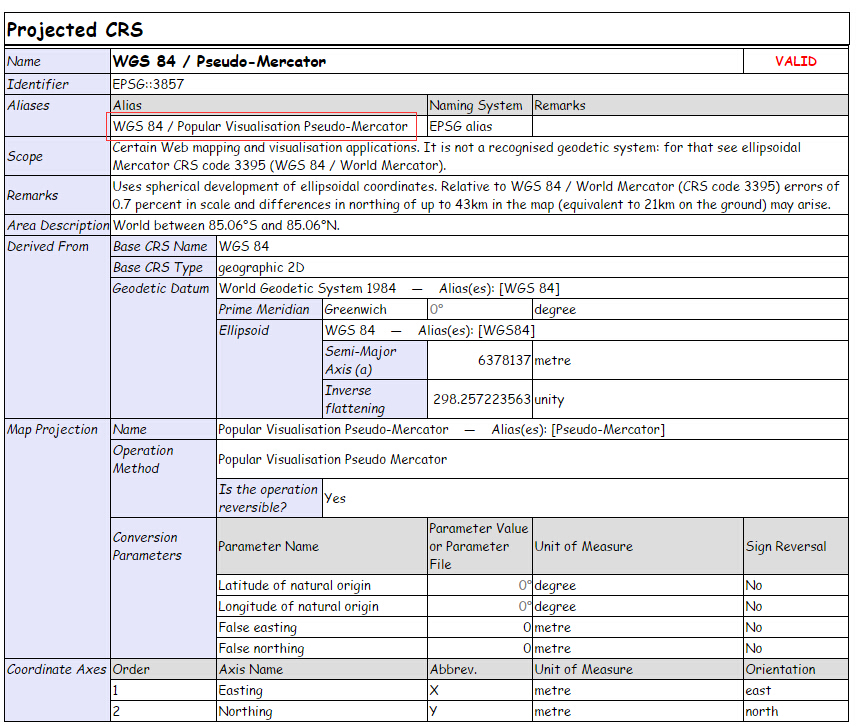Select identifier value EPSG::3857
The image size is (859, 726).
148,84
